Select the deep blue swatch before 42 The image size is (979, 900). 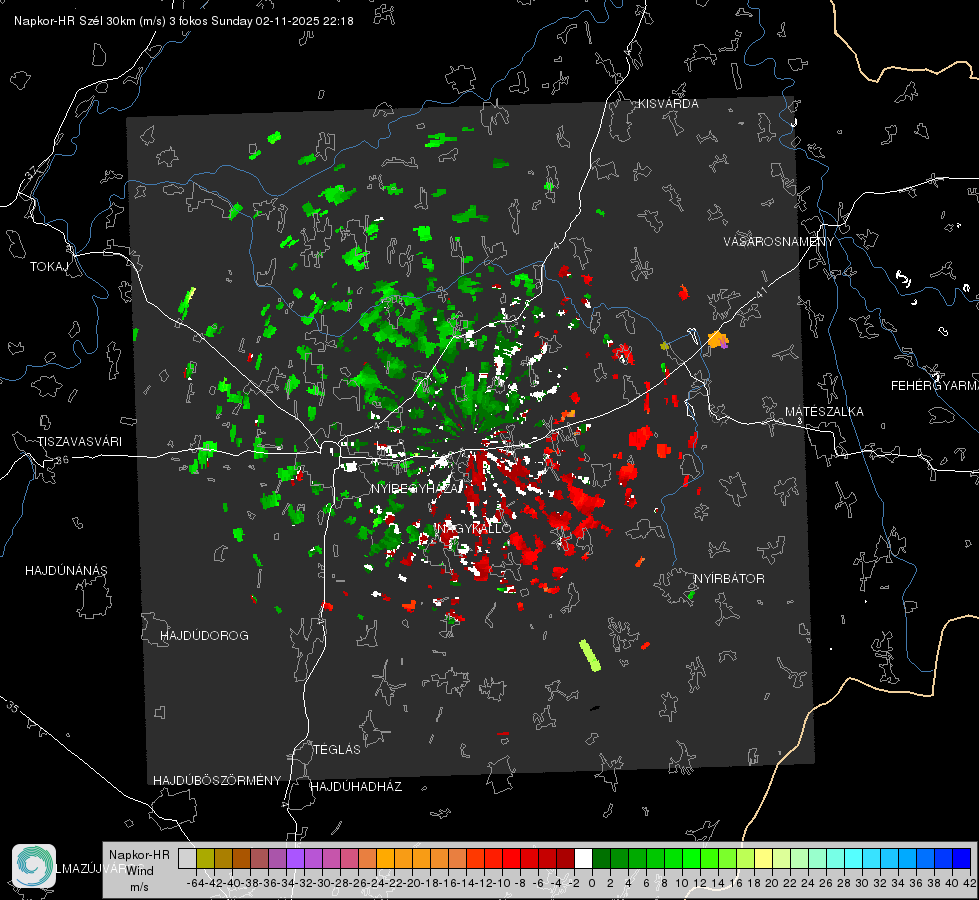click(x=962, y=858)
